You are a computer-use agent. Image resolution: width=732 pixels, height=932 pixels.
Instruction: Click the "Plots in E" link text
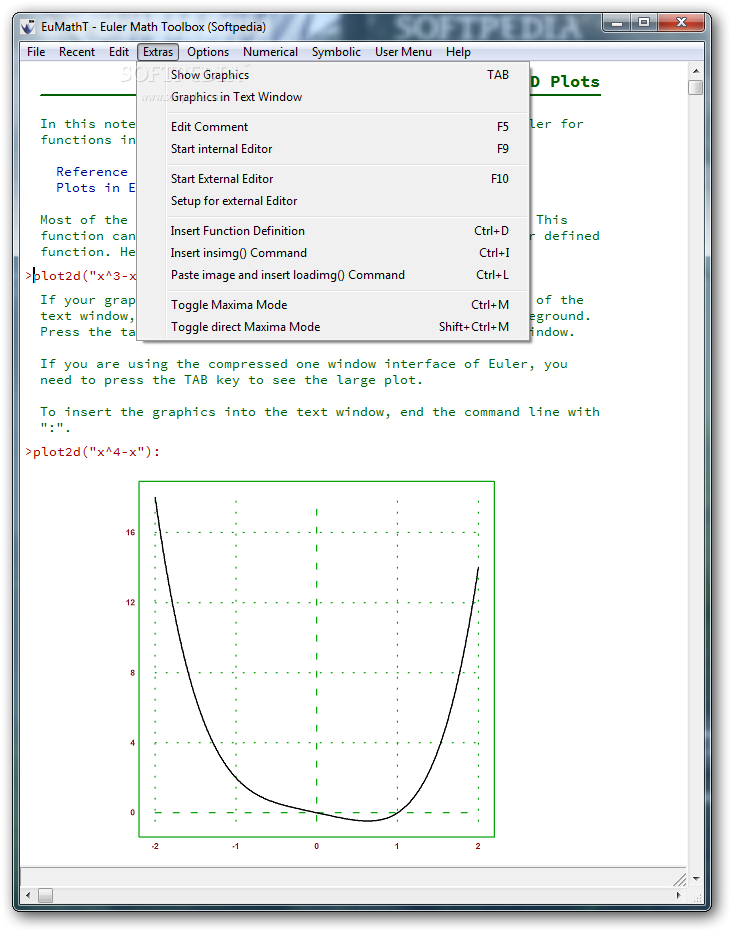pyautogui.click(x=96, y=188)
